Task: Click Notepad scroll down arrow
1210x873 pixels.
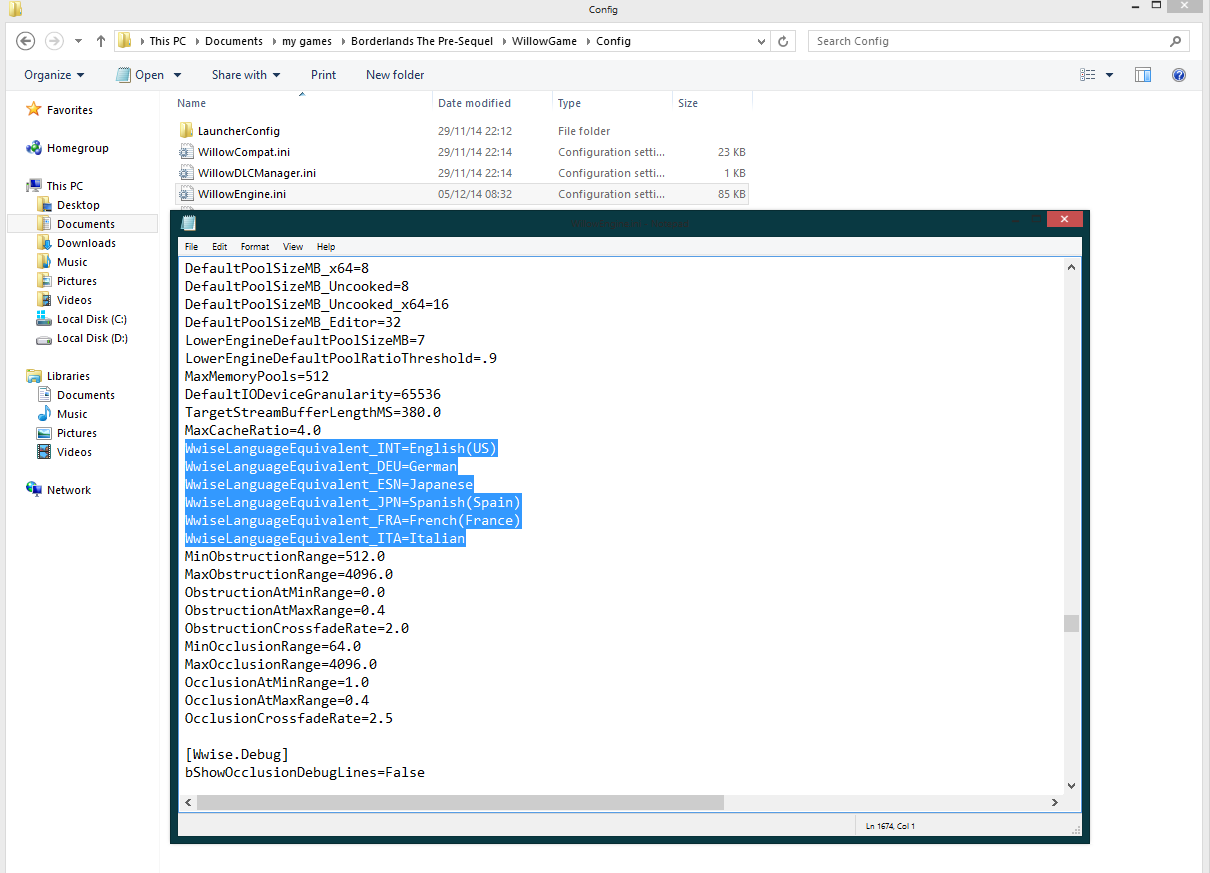Action: [1071, 785]
